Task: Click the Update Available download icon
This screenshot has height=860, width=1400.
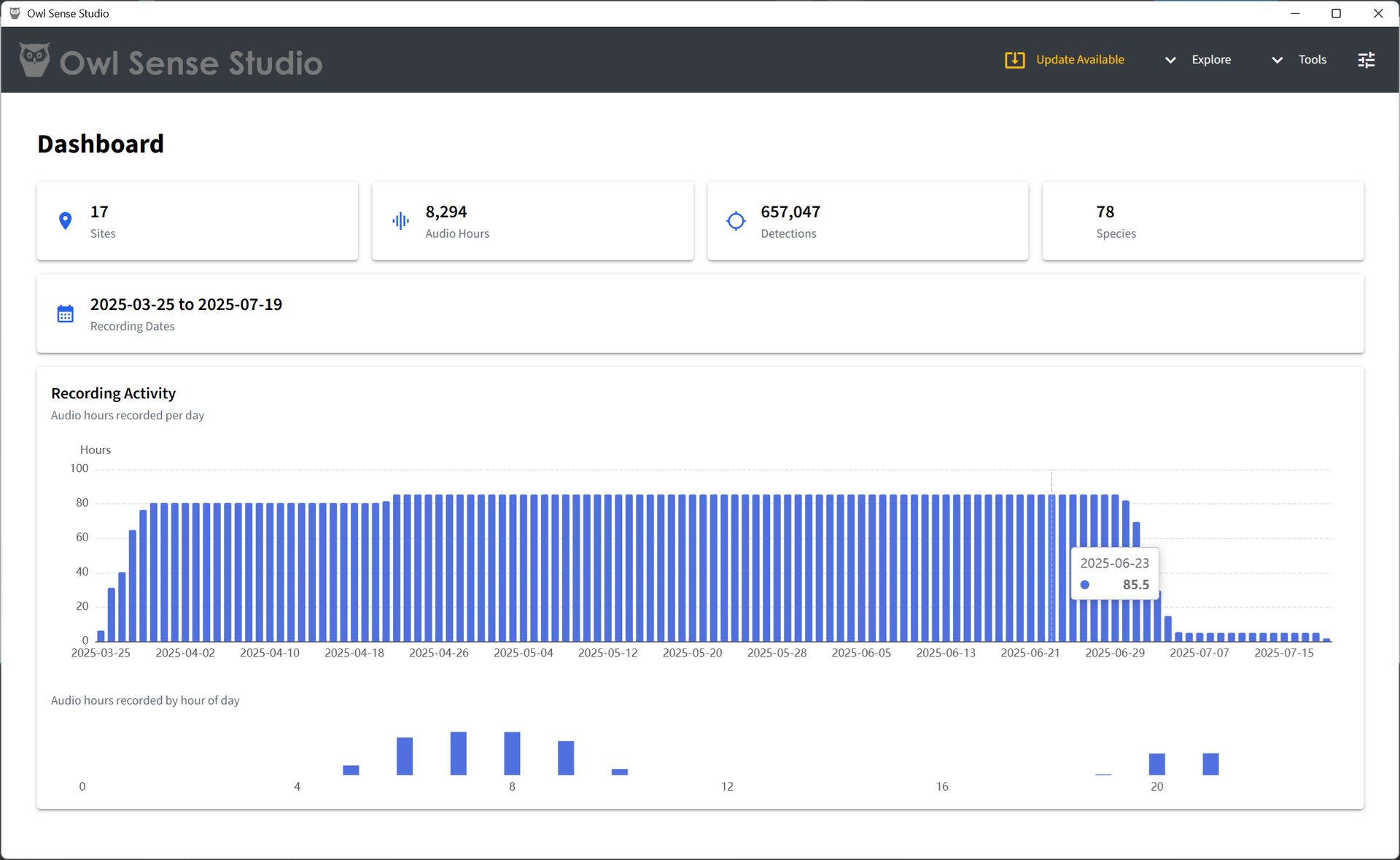Action: point(1014,60)
